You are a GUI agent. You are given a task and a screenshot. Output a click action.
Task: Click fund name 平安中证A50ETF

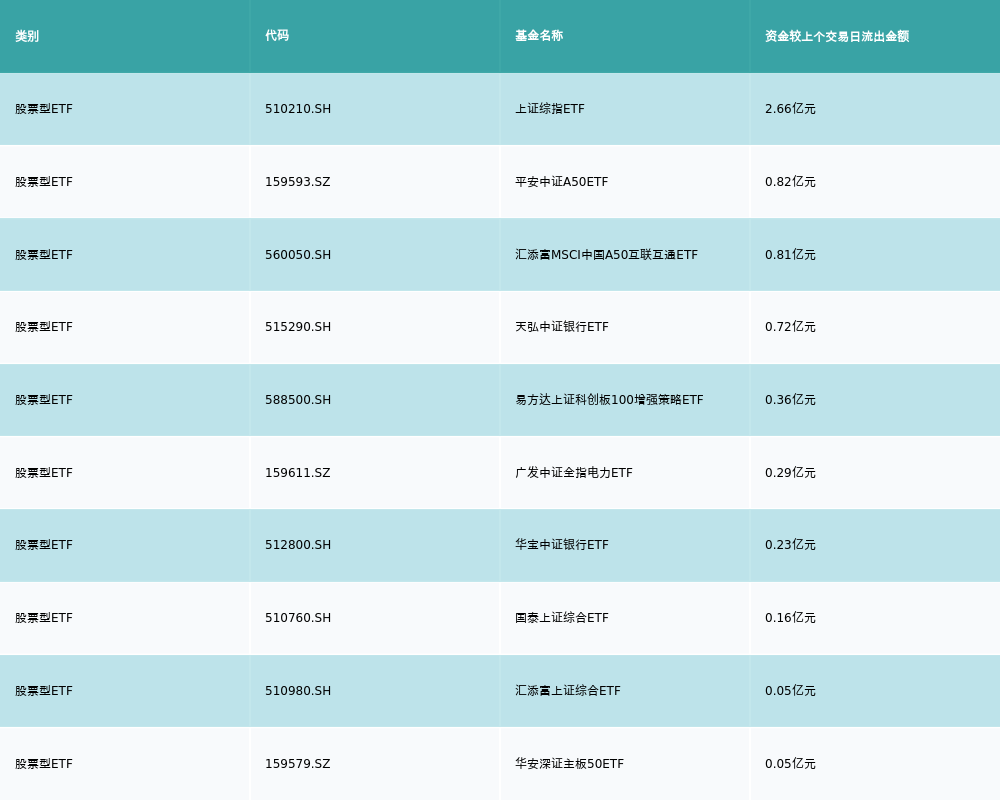562,182
